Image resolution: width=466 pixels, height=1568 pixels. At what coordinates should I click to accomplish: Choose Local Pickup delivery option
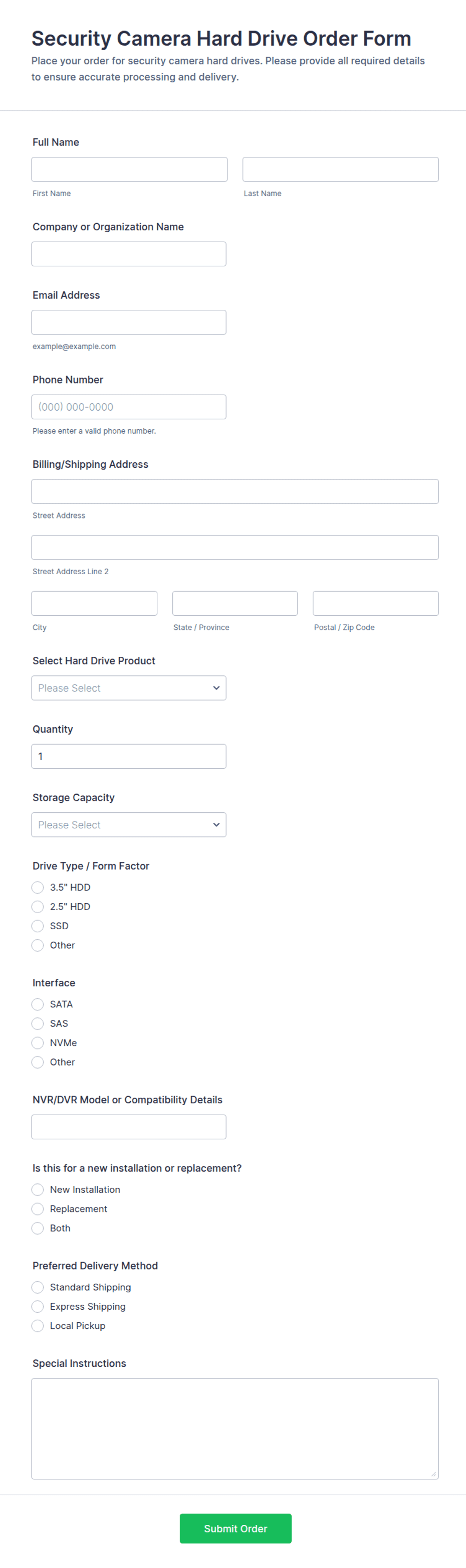click(38, 1326)
